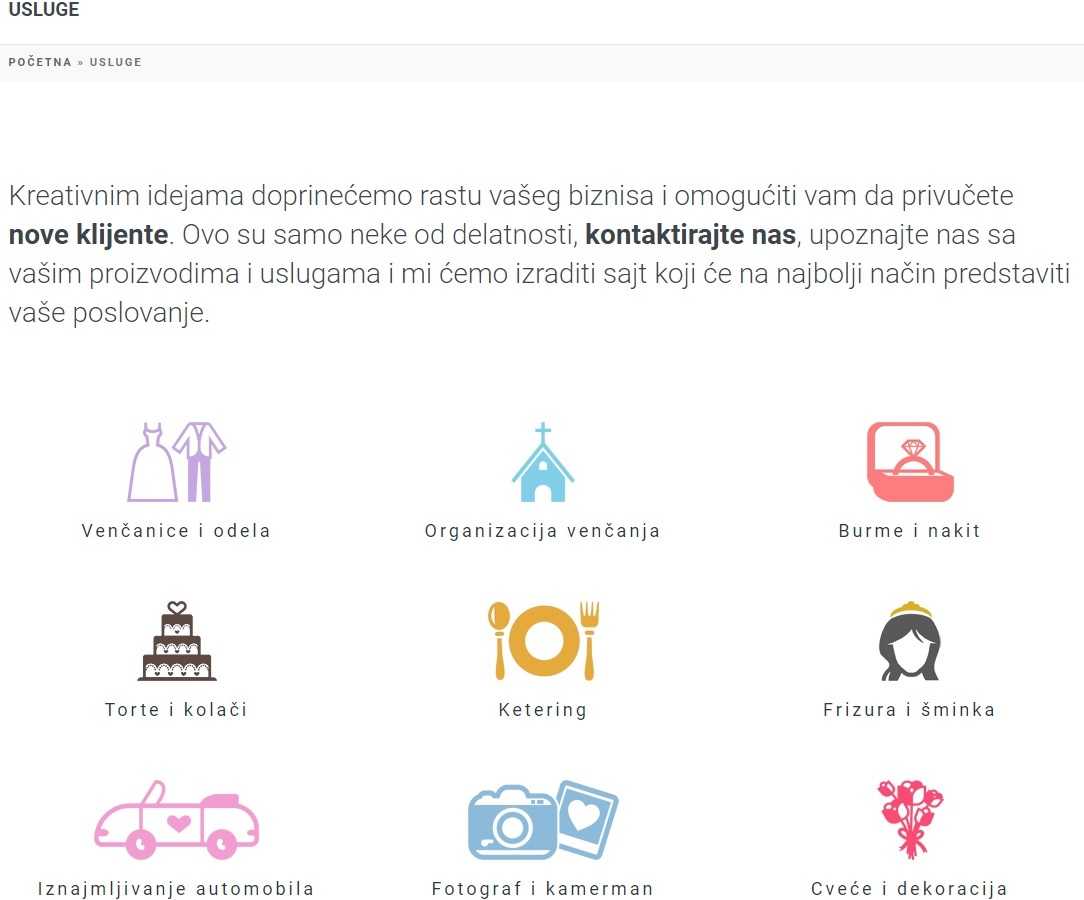The width and height of the screenshot is (1084, 900).
Task: Click the pink wedding car icon
Action: 176,820
